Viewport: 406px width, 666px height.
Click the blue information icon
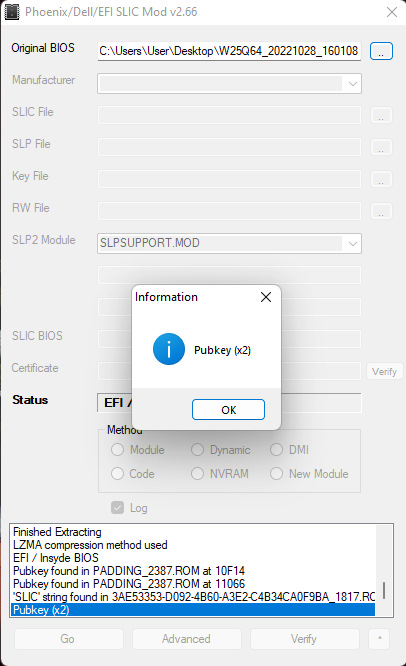(x=169, y=349)
